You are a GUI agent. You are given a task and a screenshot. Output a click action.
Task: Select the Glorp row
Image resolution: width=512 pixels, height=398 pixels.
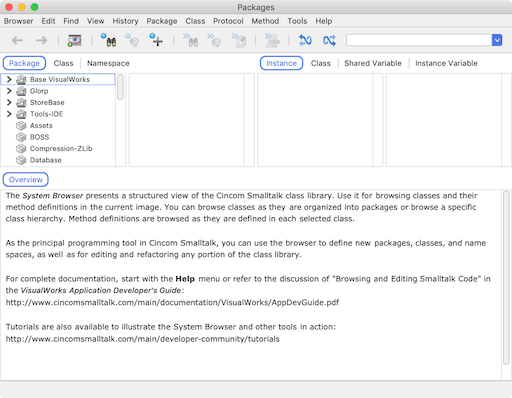click(x=58, y=91)
